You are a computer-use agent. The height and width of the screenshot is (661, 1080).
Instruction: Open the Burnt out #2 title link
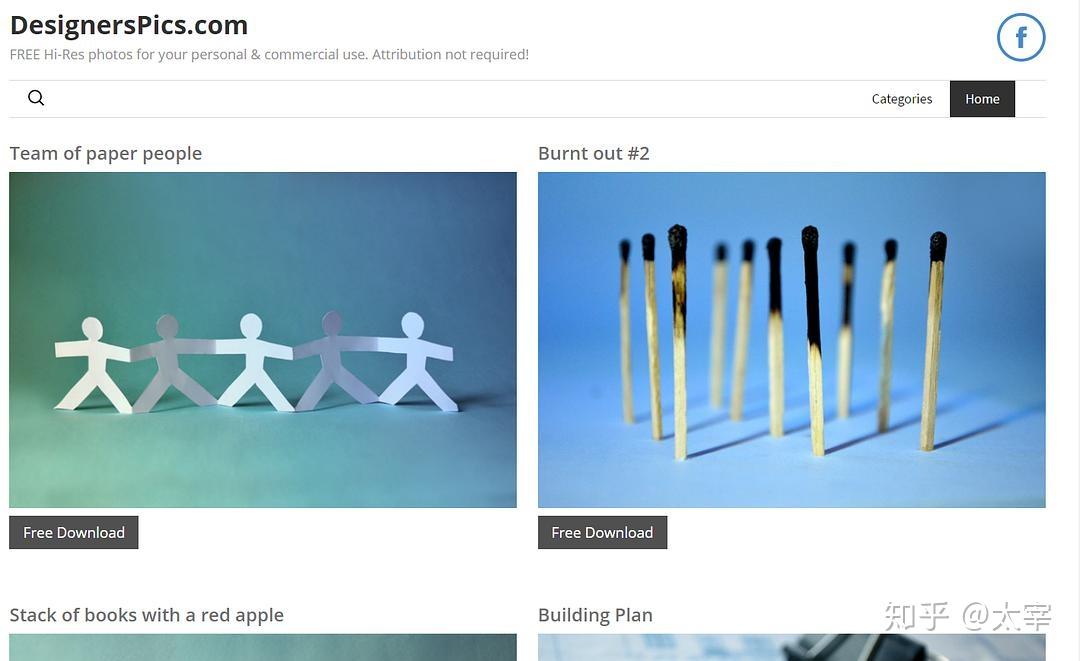coord(593,153)
